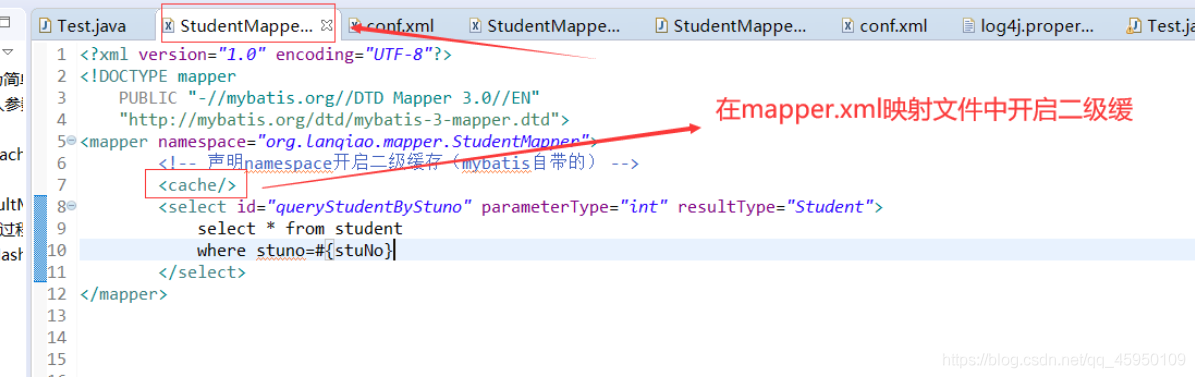Click the Java icon on rightmost Test.java tab
Screen dimensions: 1195x378
click(x=1134, y=25)
